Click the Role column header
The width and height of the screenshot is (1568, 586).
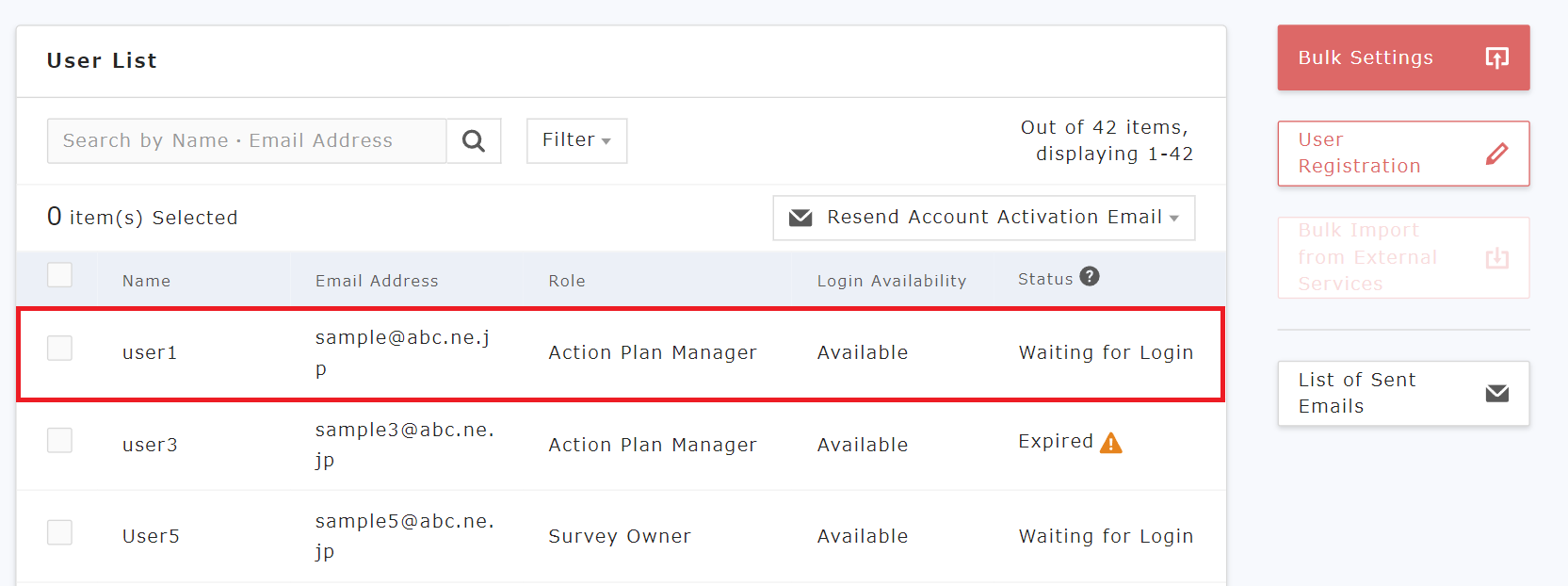click(x=567, y=281)
